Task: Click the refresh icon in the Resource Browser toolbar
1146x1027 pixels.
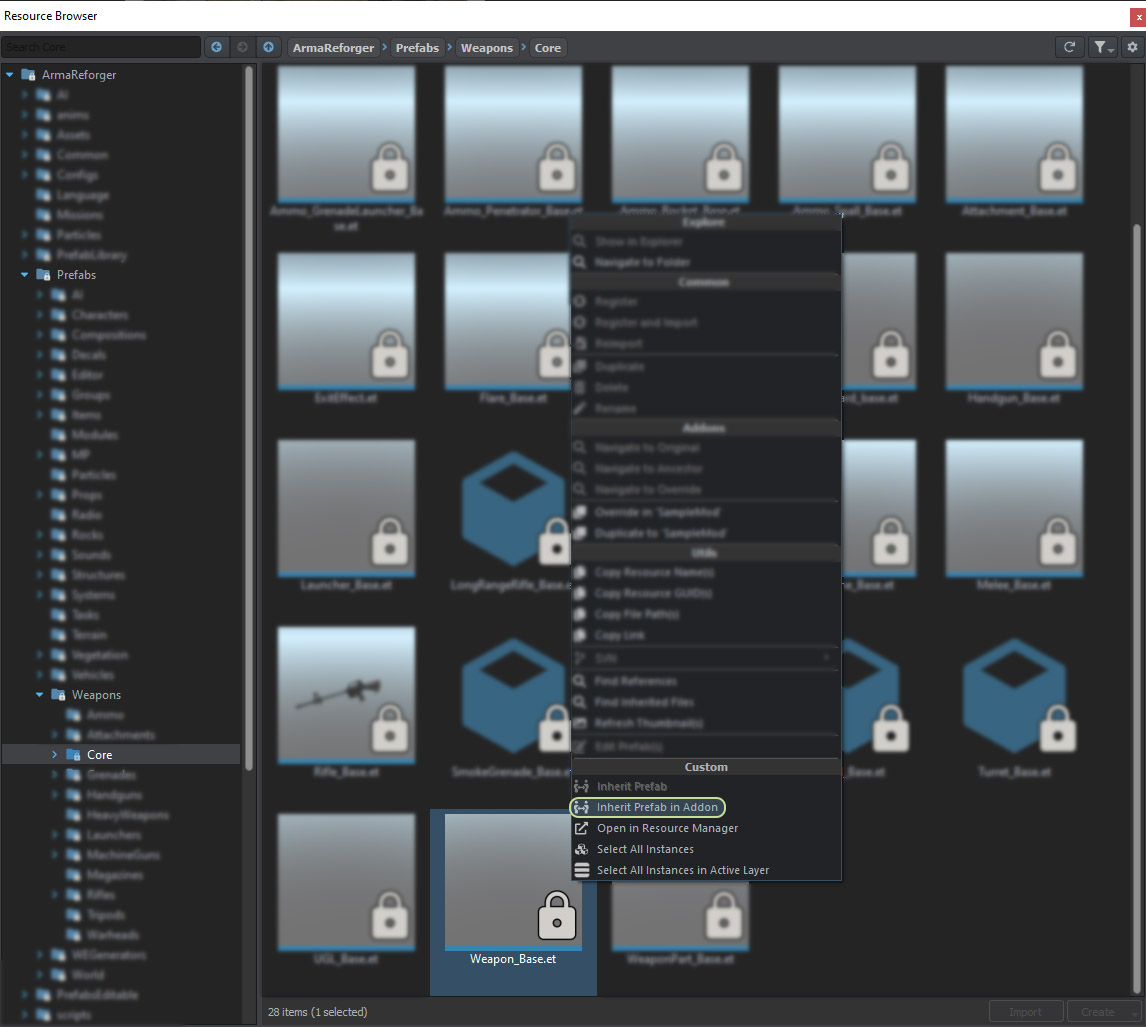Action: click(x=1069, y=47)
